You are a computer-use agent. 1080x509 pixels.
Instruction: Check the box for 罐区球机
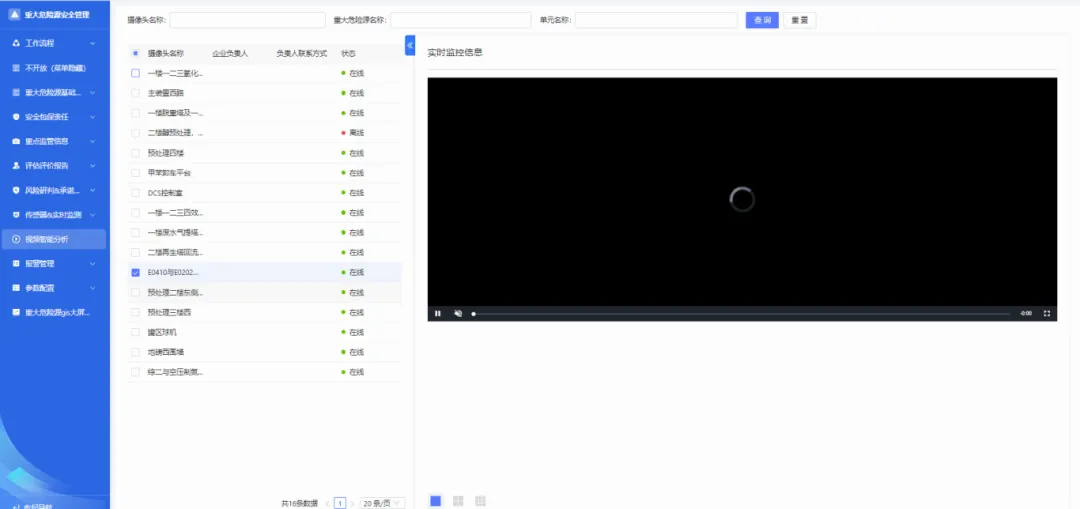click(x=135, y=333)
